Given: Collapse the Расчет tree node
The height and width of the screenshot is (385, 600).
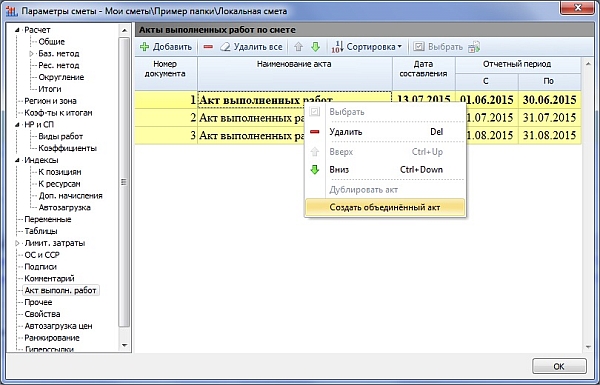Looking at the screenshot, I should pyautogui.click(x=17, y=30).
